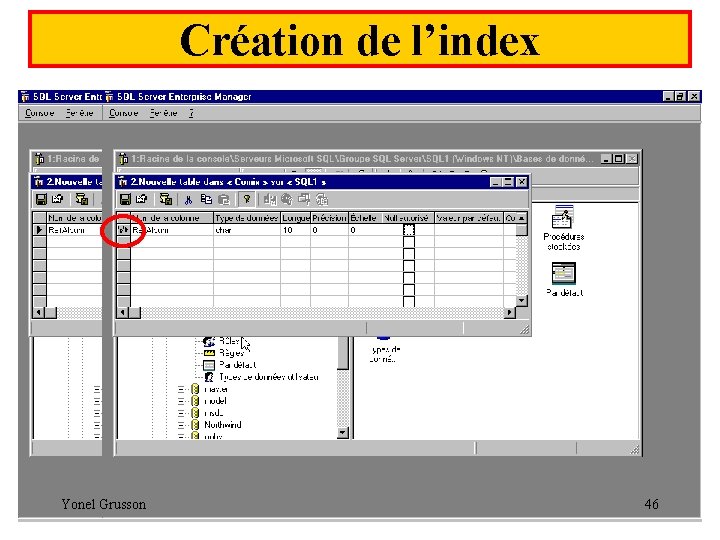Click icon of Types de données utilisateur node

coord(209,377)
